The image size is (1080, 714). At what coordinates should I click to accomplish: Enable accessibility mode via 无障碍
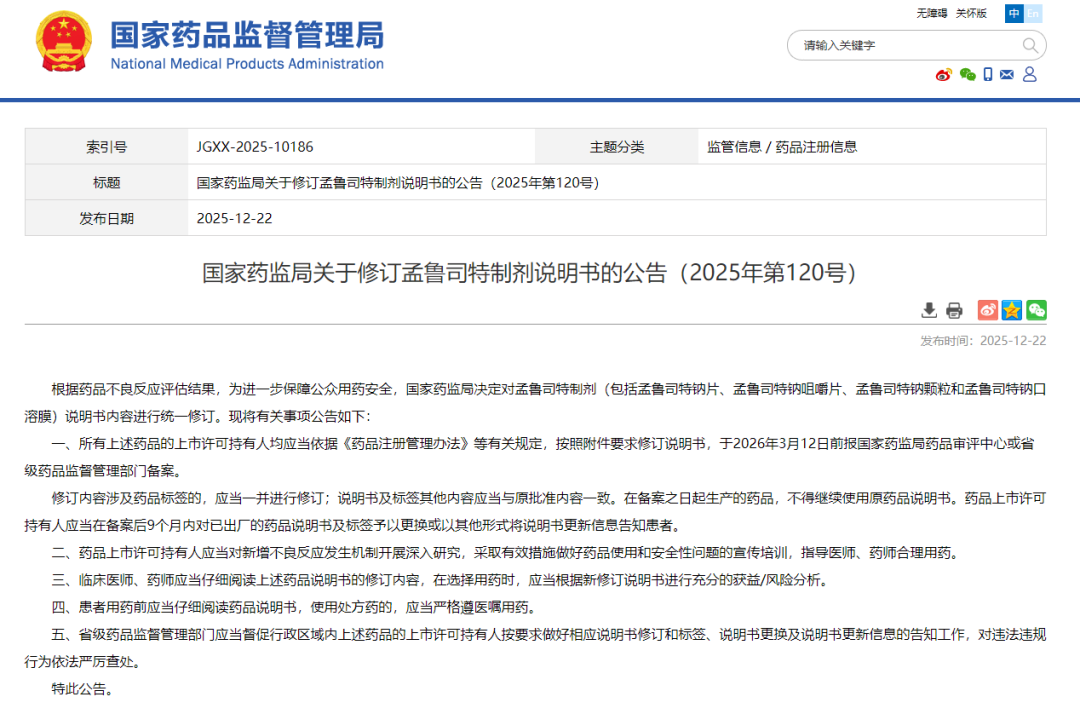click(932, 13)
